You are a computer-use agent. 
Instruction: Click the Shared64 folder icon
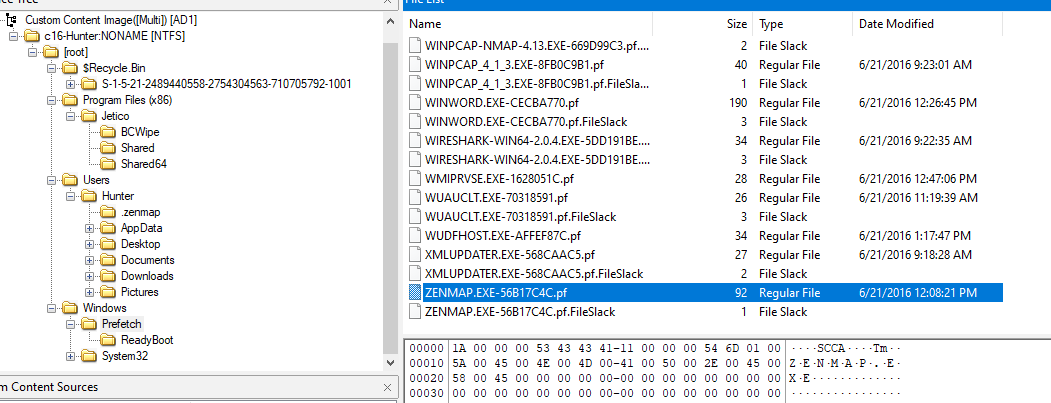pyautogui.click(x=109, y=164)
